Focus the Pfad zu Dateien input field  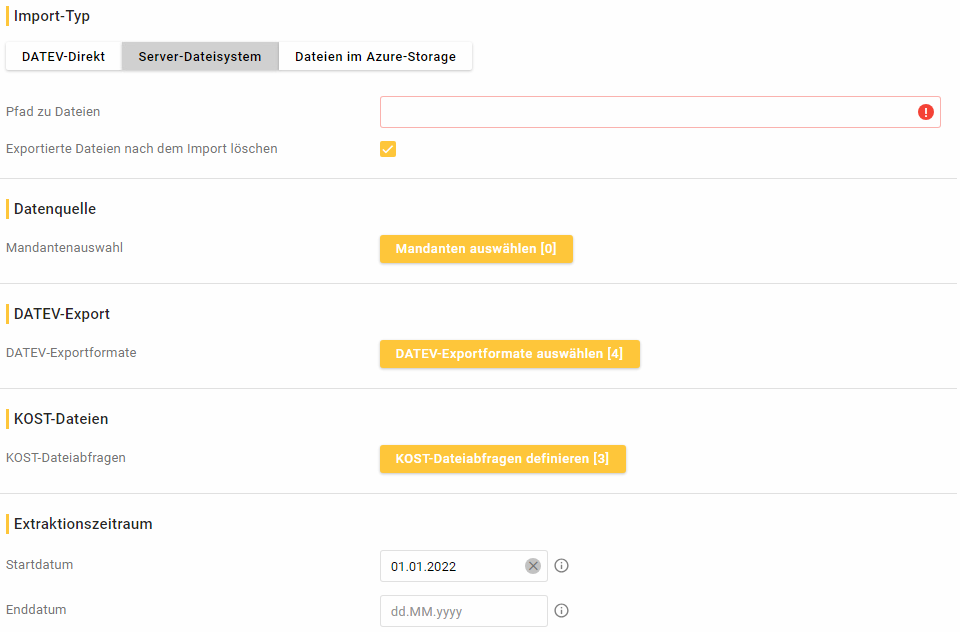point(645,112)
